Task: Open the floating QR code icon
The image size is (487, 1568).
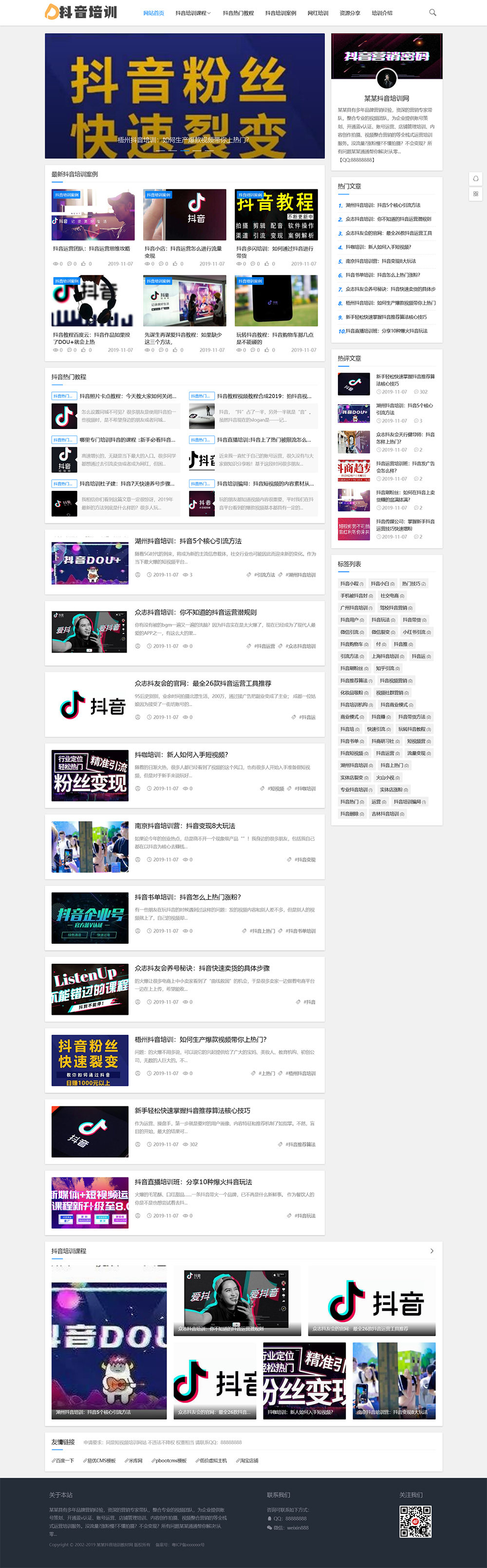Action: (x=476, y=194)
